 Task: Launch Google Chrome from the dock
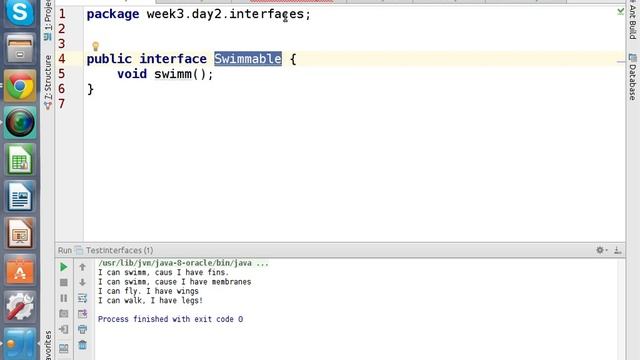(x=20, y=86)
